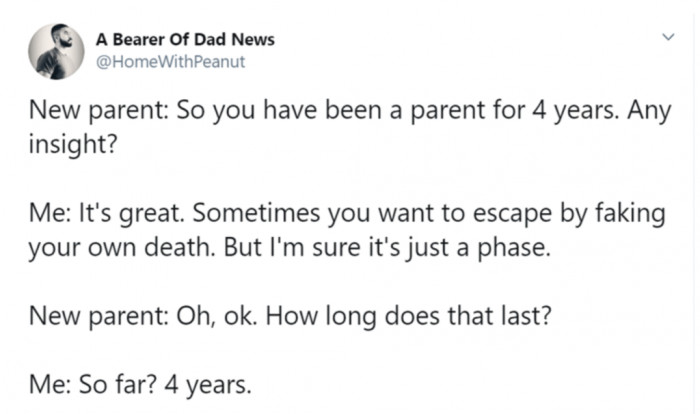Click the word 'Sometimes' in the tweet body
Image resolution: width=700 pixels, height=414 pixels.
256,213
